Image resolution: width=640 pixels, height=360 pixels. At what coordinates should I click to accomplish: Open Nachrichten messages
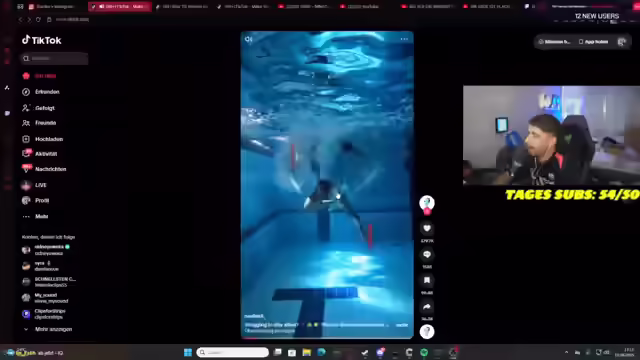[x=44, y=169]
